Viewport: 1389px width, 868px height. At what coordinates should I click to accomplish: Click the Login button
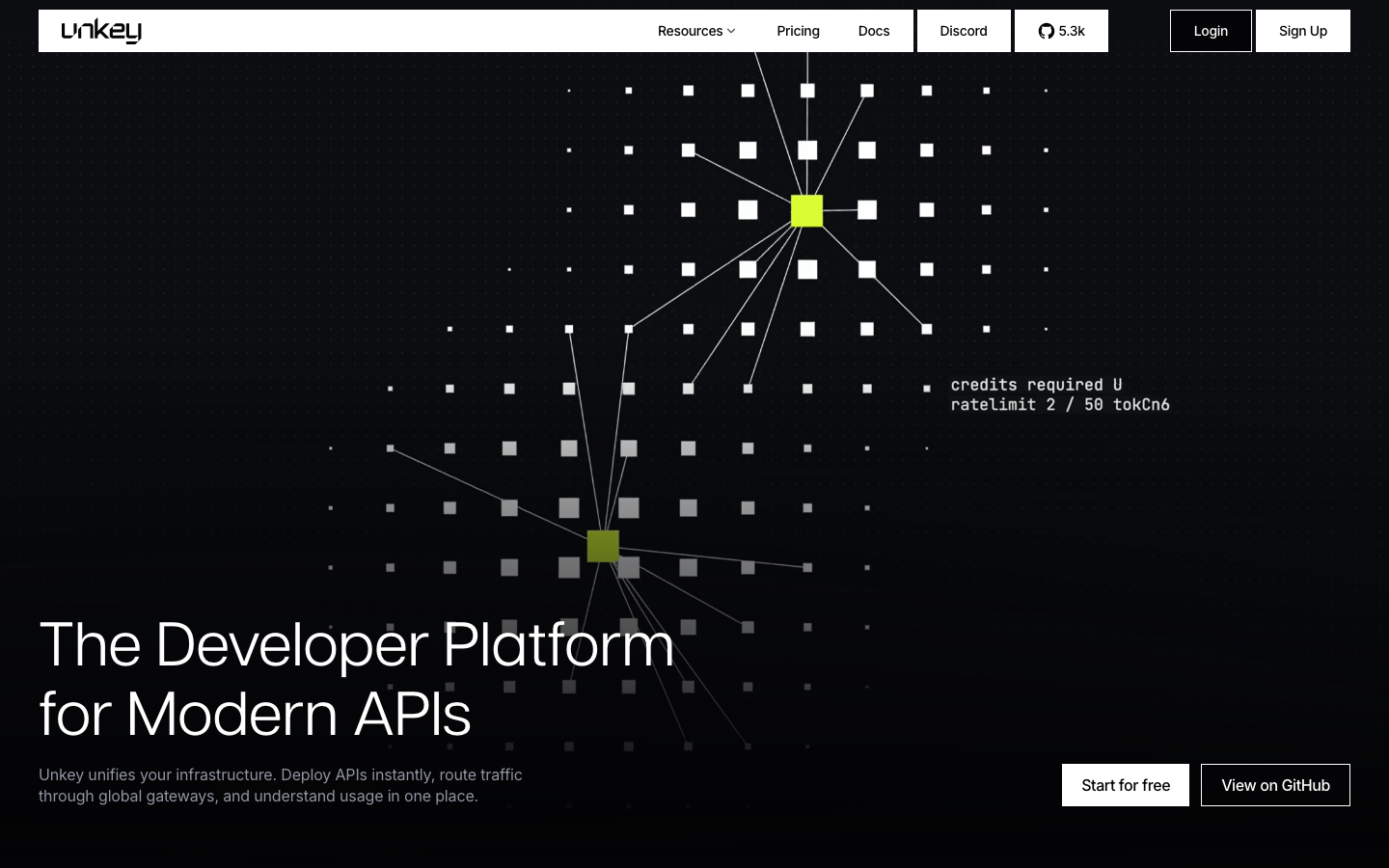(1211, 31)
